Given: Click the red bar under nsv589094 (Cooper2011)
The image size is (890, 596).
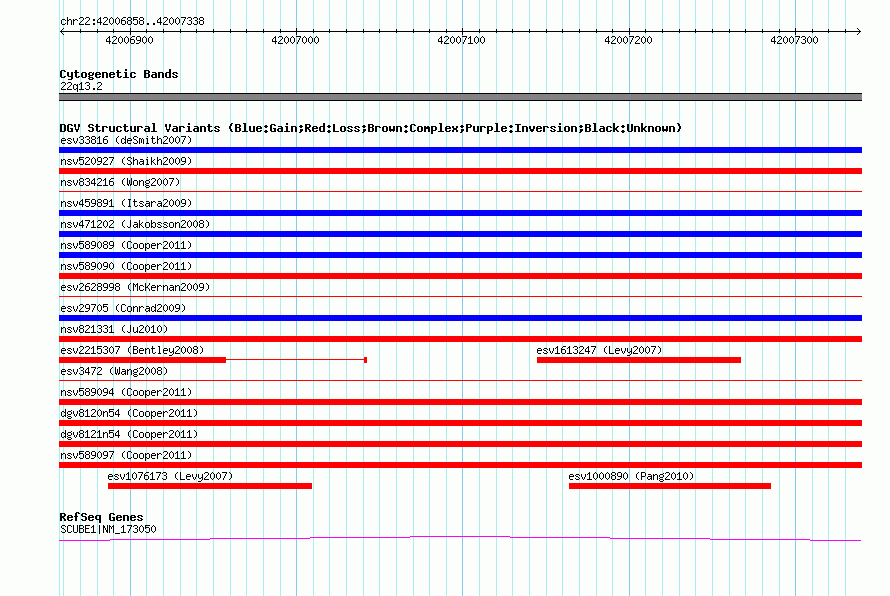Looking at the screenshot, I should (460, 402).
